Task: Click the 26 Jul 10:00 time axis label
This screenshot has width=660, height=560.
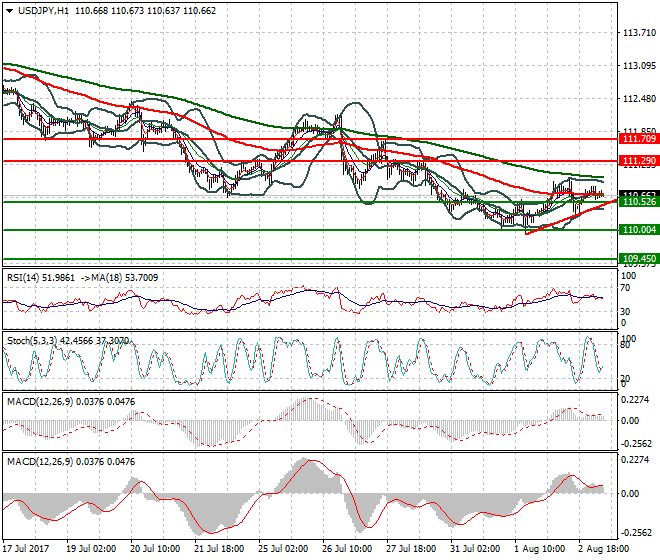Action: [x=347, y=549]
